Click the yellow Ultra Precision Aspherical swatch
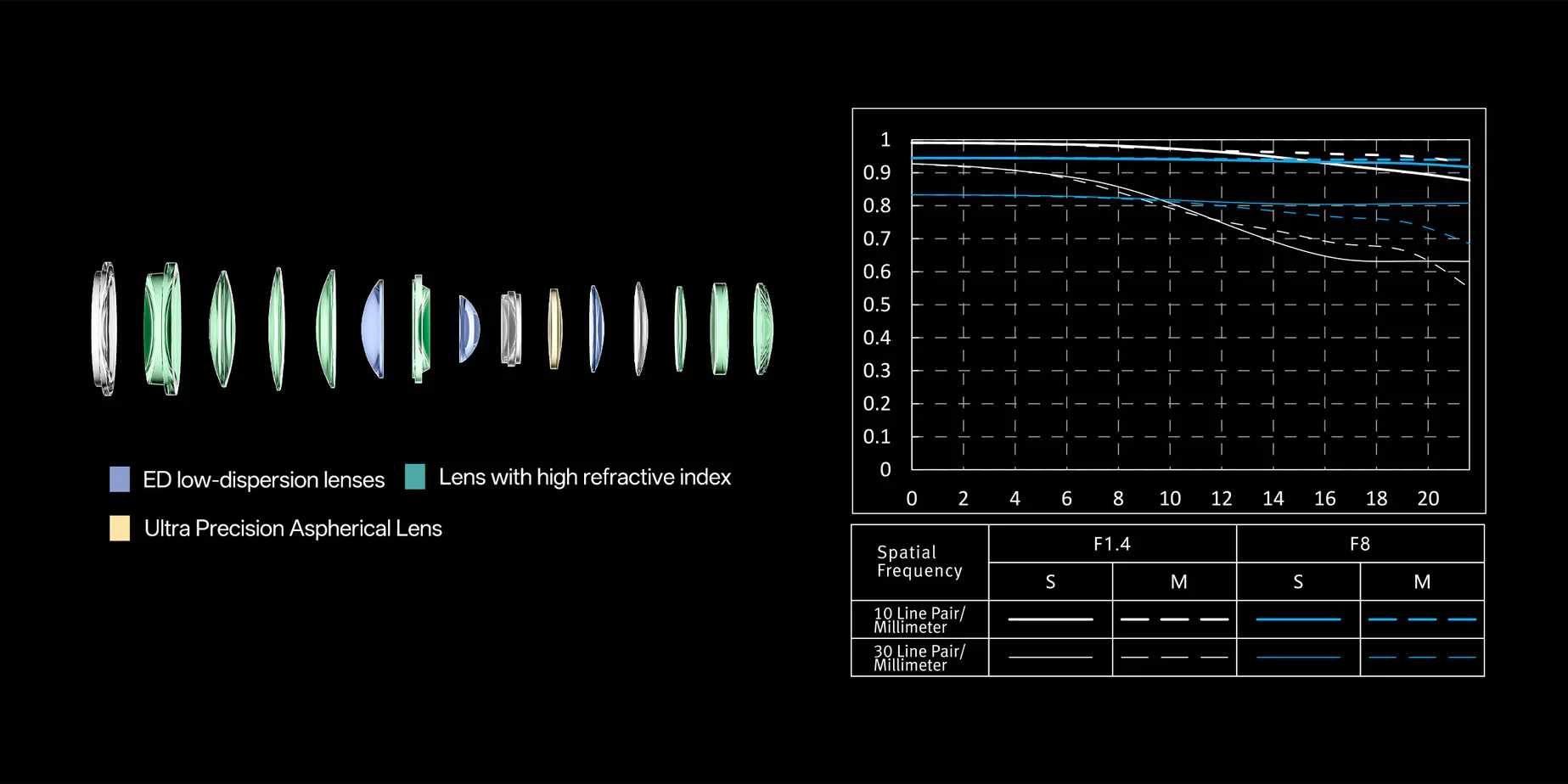The image size is (1568, 784). [x=120, y=529]
